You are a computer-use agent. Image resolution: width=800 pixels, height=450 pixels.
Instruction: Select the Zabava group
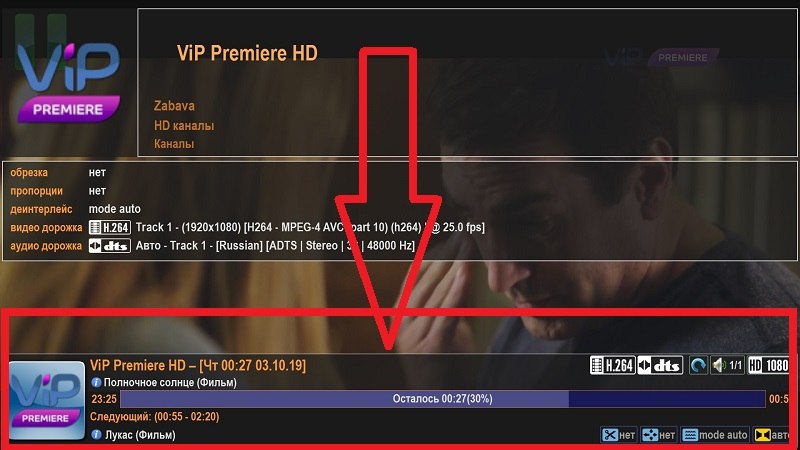click(x=174, y=106)
